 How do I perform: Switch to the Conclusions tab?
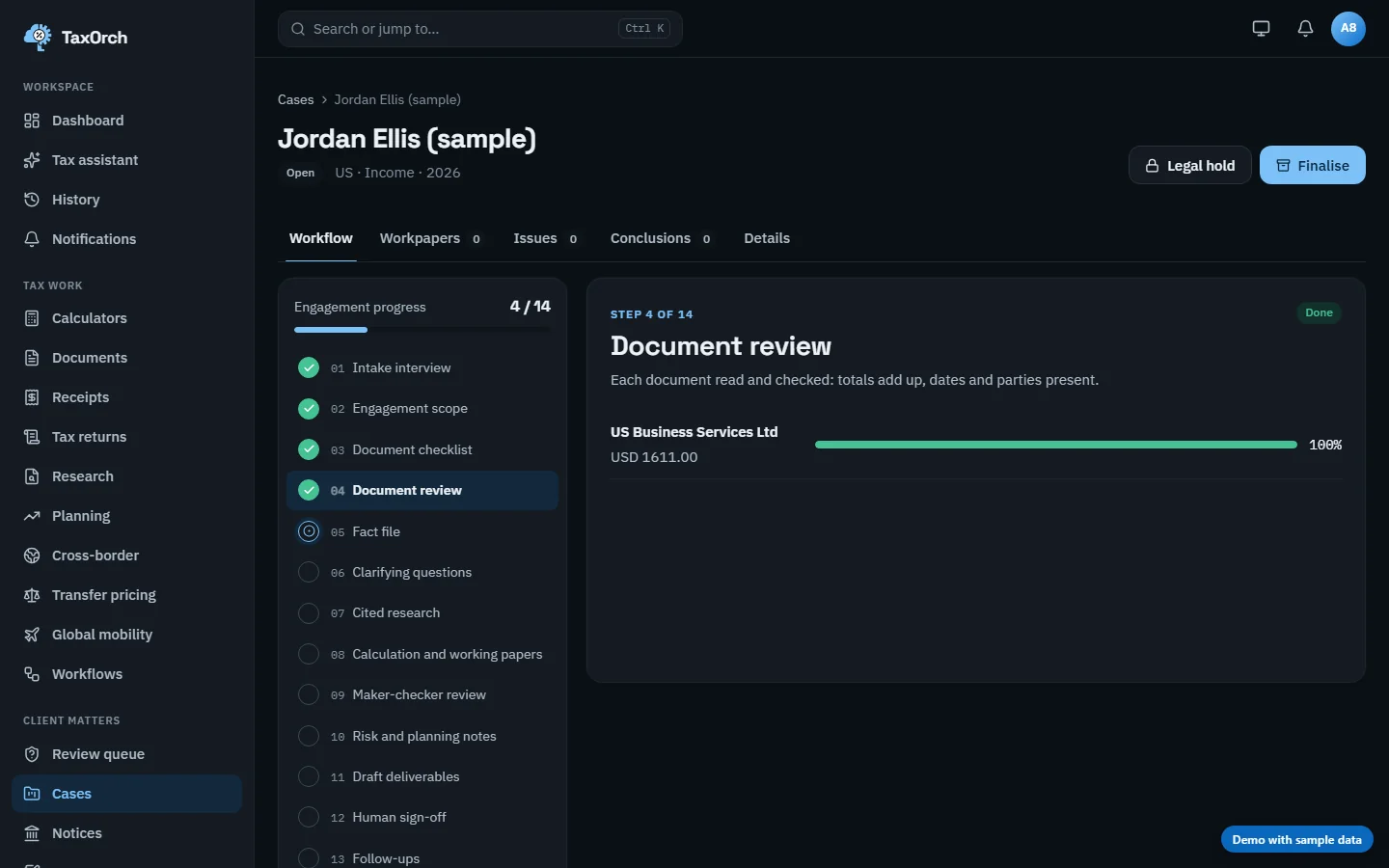(x=661, y=238)
